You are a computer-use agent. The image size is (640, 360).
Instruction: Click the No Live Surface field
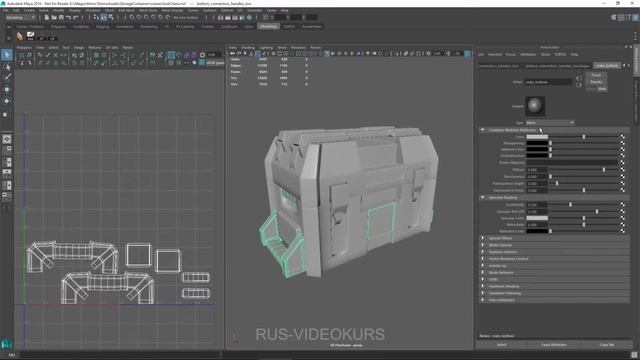coord(186,18)
